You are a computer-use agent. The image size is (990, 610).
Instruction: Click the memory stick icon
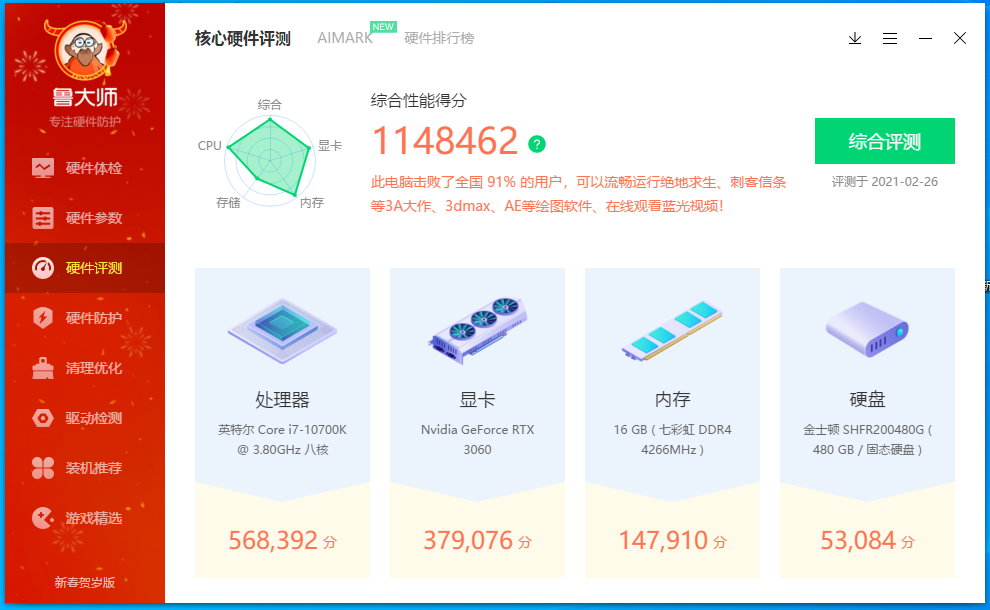[672, 330]
